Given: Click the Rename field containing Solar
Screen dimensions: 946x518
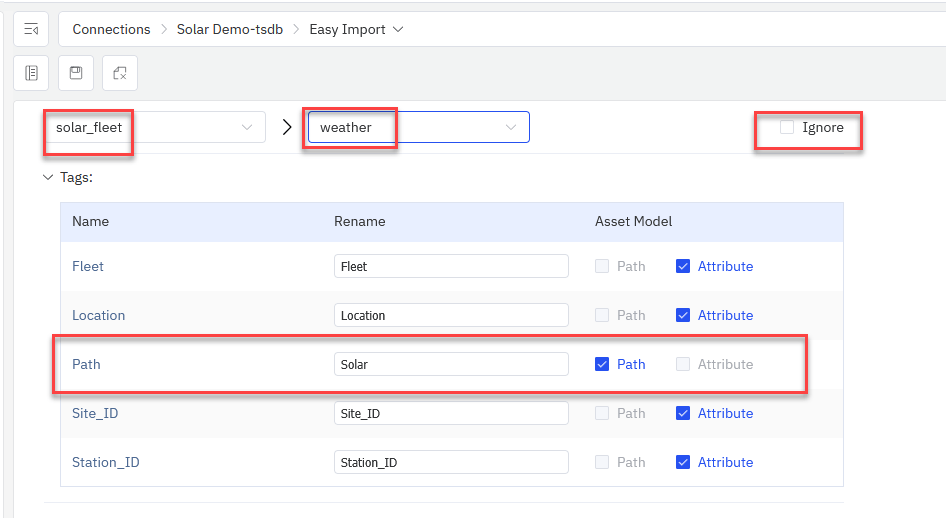Looking at the screenshot, I should tap(451, 364).
